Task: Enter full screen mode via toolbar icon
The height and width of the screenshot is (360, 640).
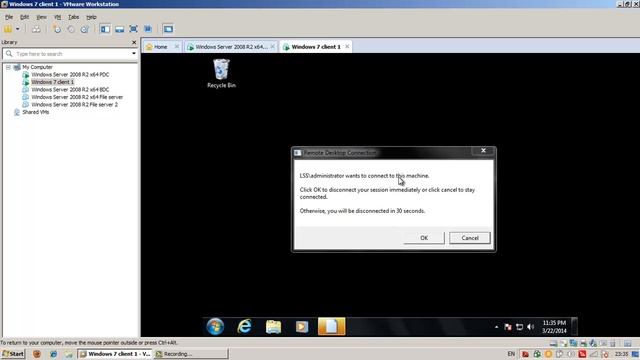Action: (x=133, y=29)
